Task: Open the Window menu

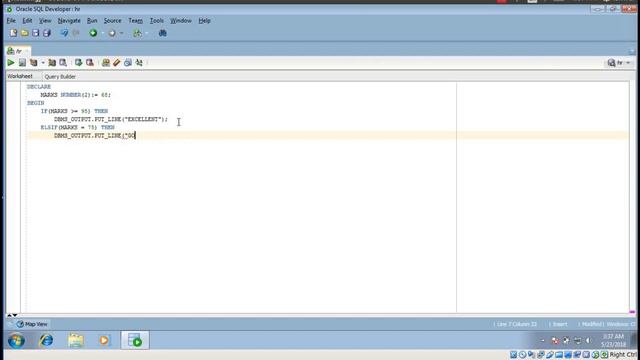Action: 181,20
